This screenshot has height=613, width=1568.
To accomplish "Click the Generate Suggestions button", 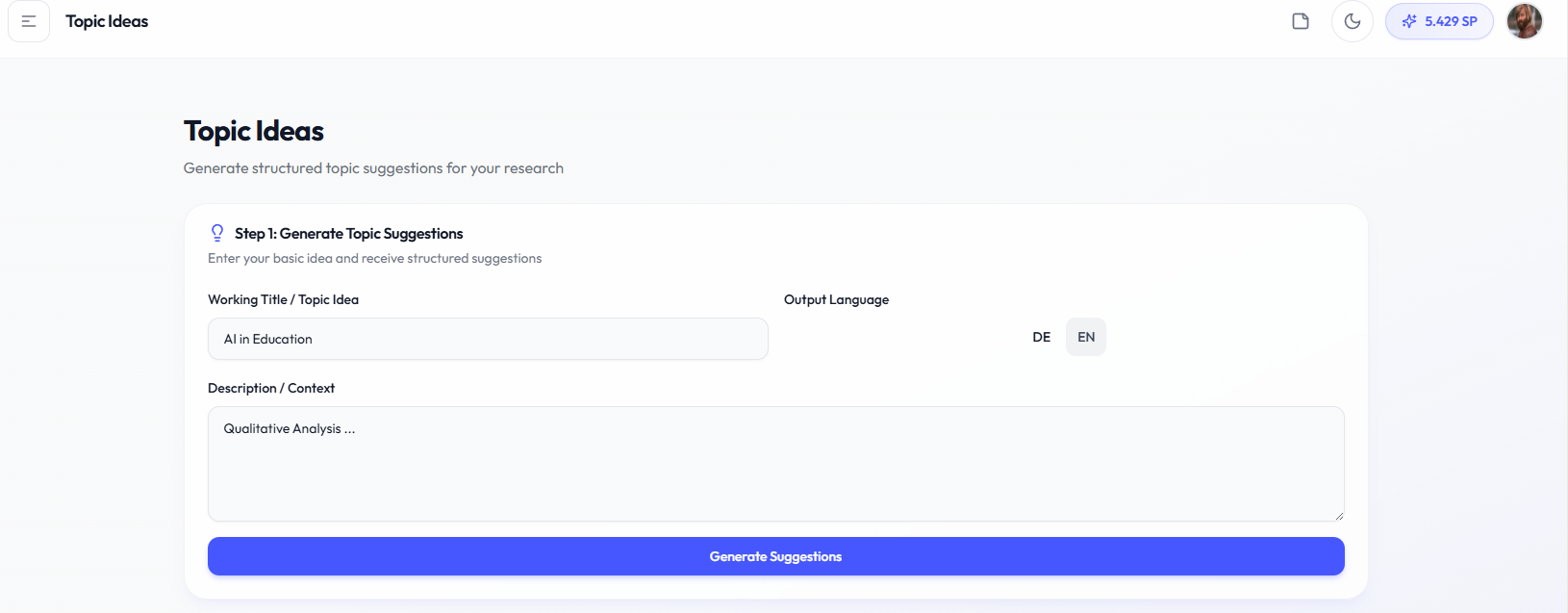I will pyautogui.click(x=775, y=556).
